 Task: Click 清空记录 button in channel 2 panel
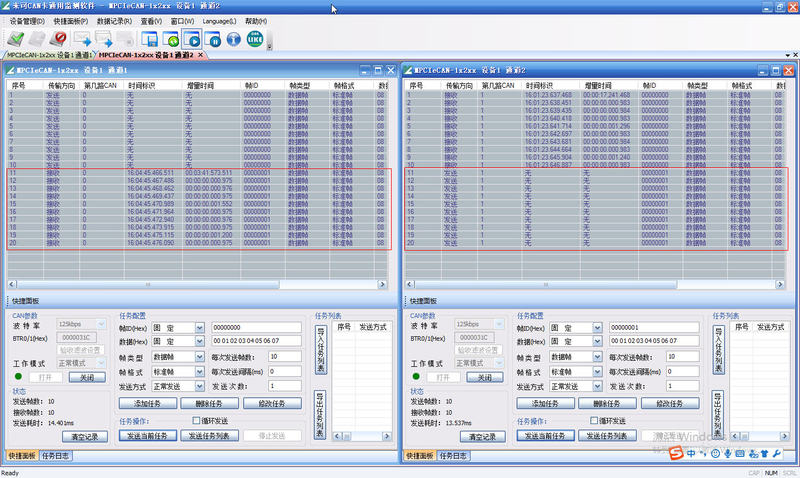[482, 437]
